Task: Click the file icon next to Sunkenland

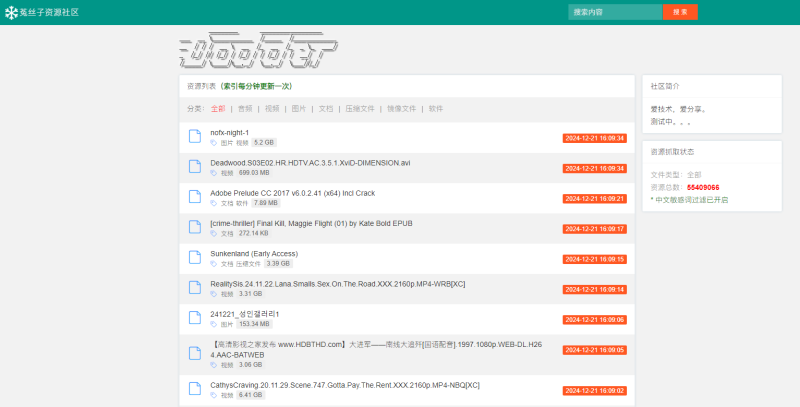Action: pos(194,258)
